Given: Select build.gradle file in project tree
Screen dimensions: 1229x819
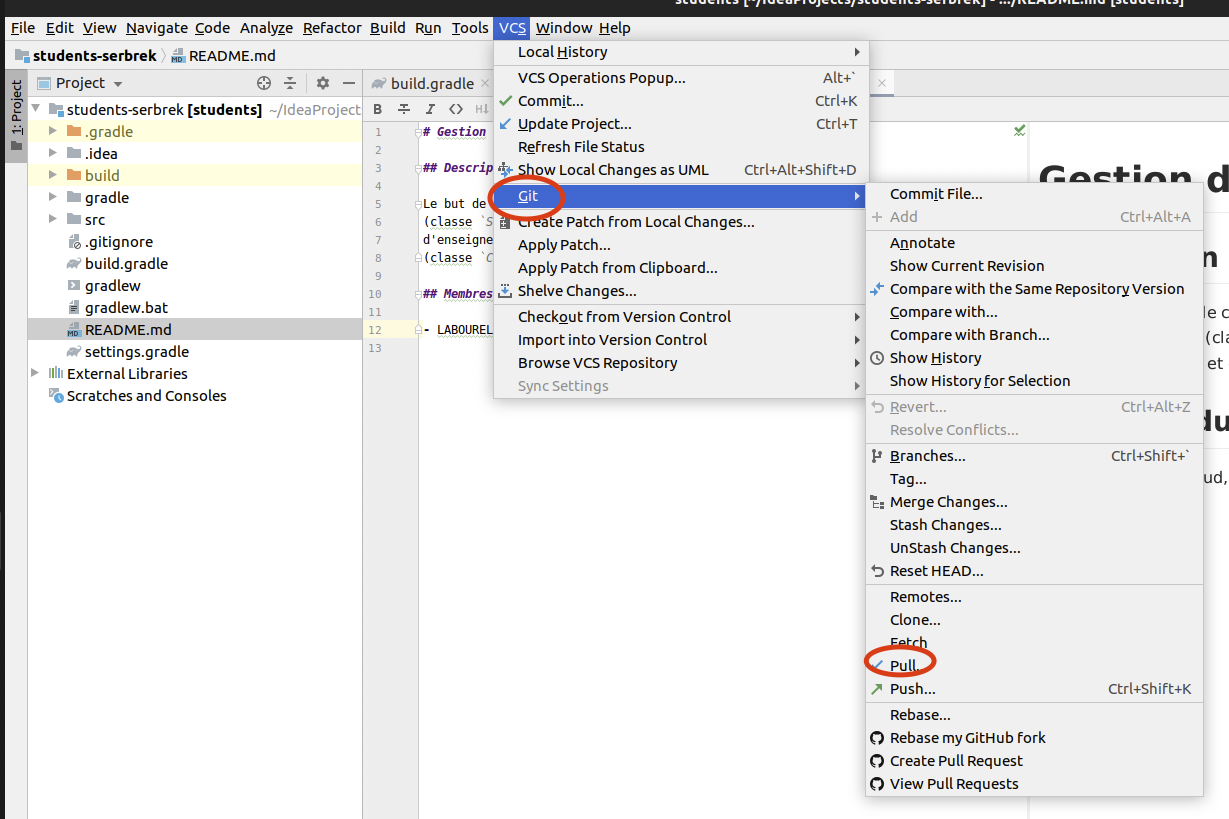Looking at the screenshot, I should coord(126,264).
